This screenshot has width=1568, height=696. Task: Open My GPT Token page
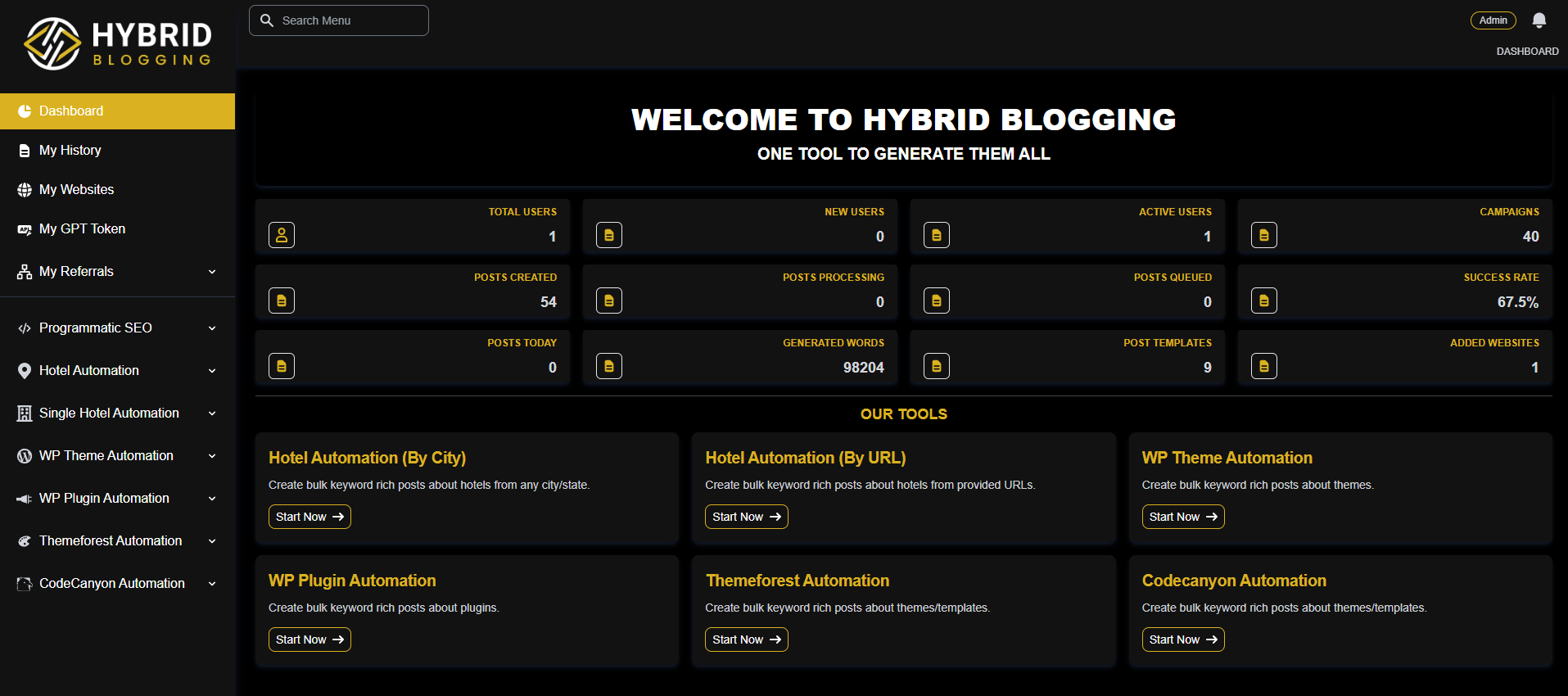point(117,229)
